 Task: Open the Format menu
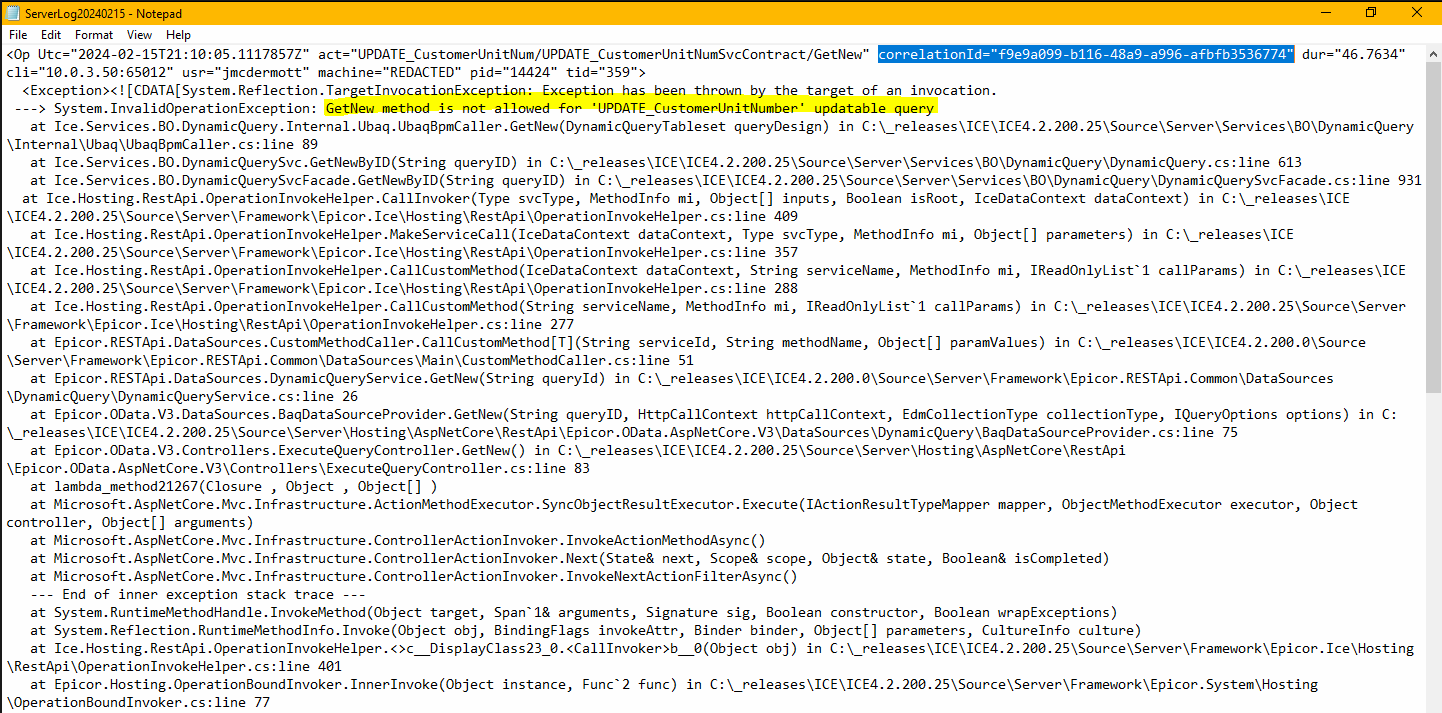[x=94, y=34]
